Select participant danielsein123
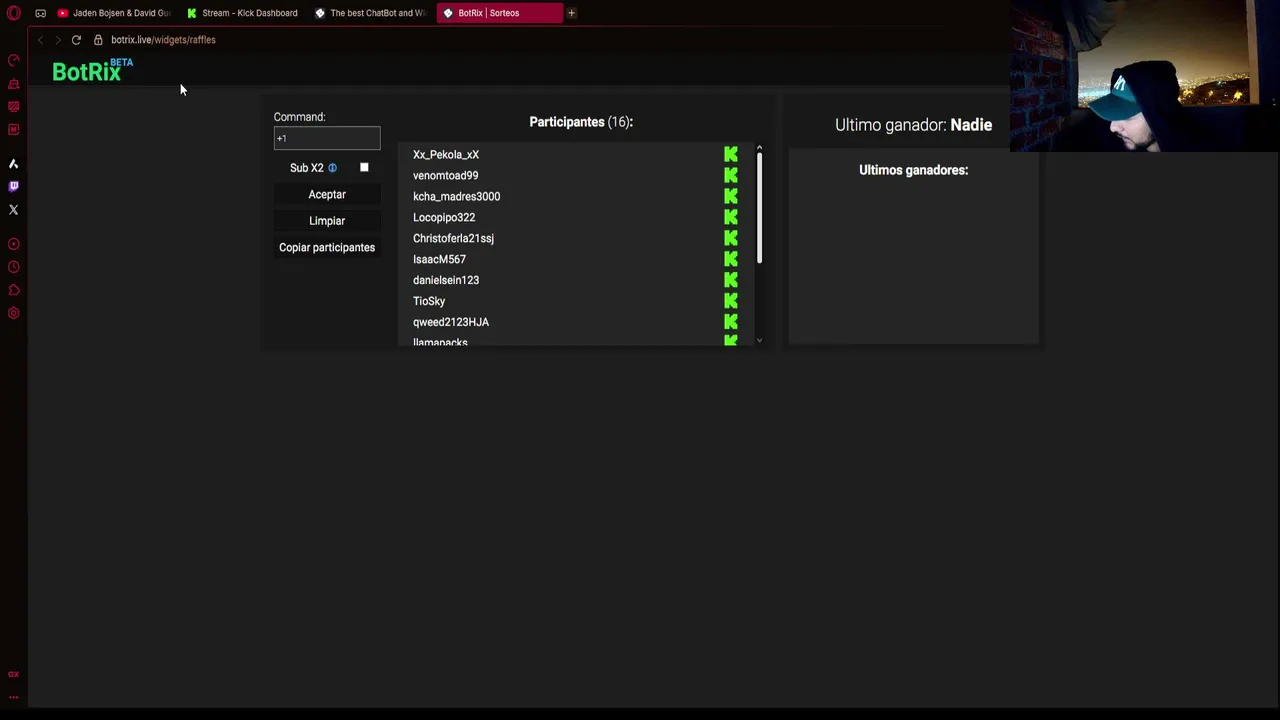 pos(446,281)
